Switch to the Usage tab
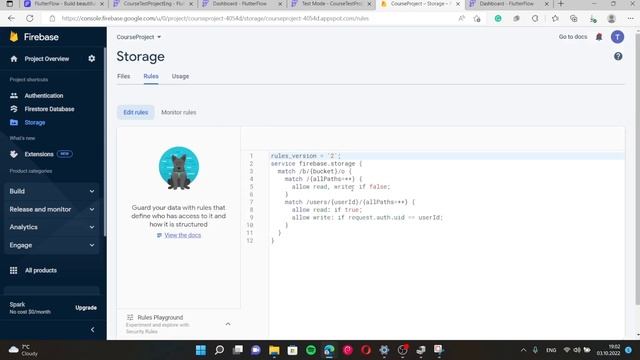Image resolution: width=640 pixels, height=360 pixels. click(180, 76)
